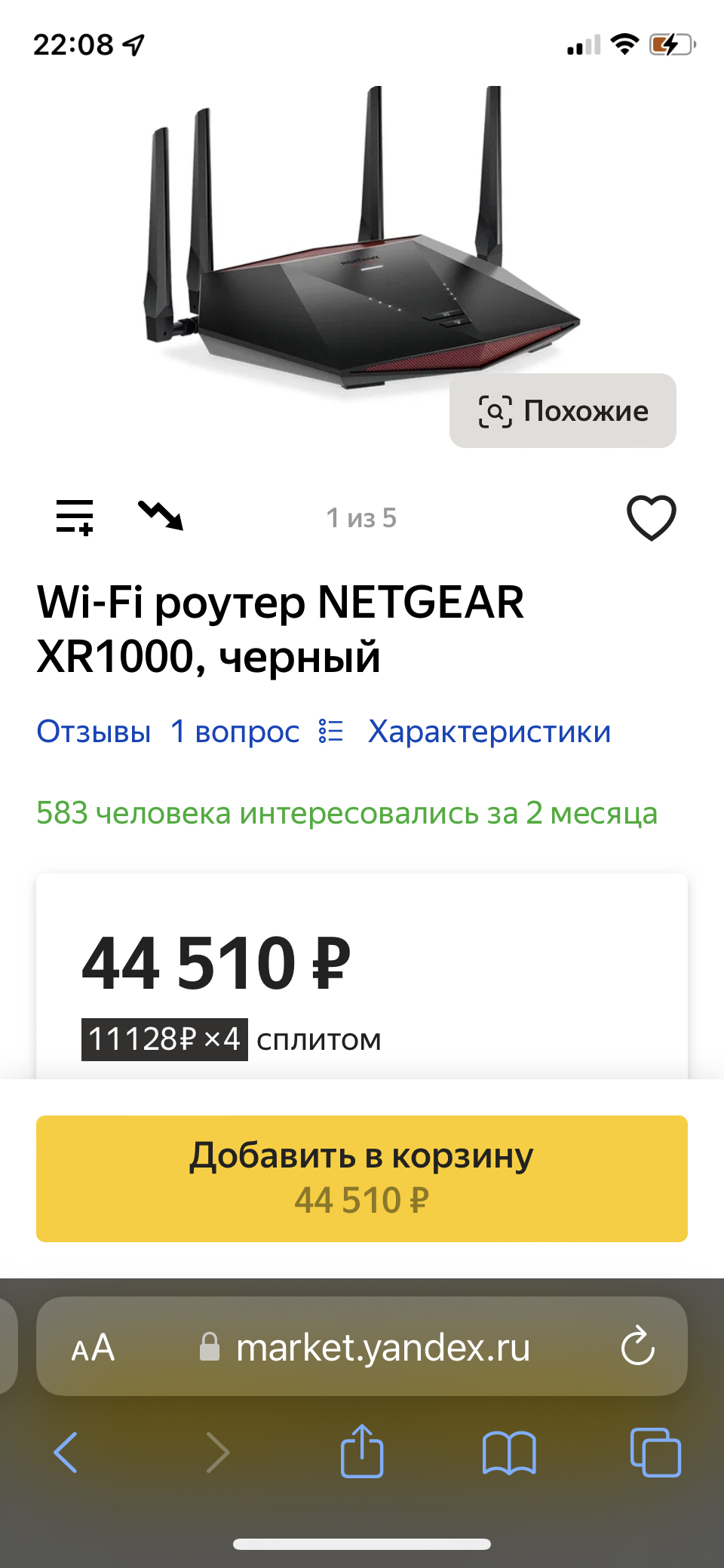Open the Характеристики specifications link
The image size is (724, 1568).
[x=489, y=732]
